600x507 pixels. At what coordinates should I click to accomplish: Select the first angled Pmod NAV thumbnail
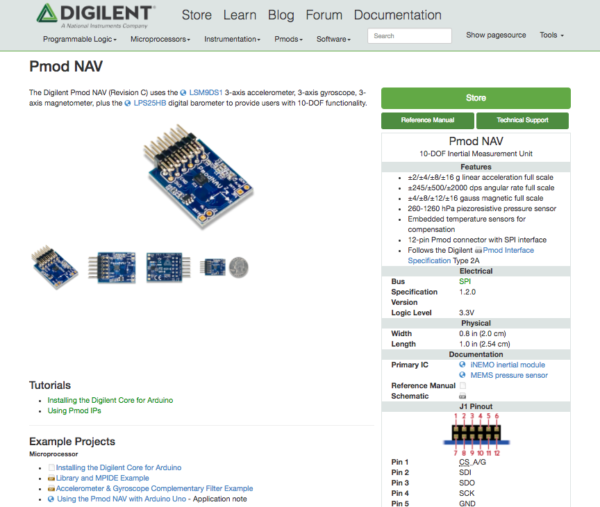tap(55, 267)
